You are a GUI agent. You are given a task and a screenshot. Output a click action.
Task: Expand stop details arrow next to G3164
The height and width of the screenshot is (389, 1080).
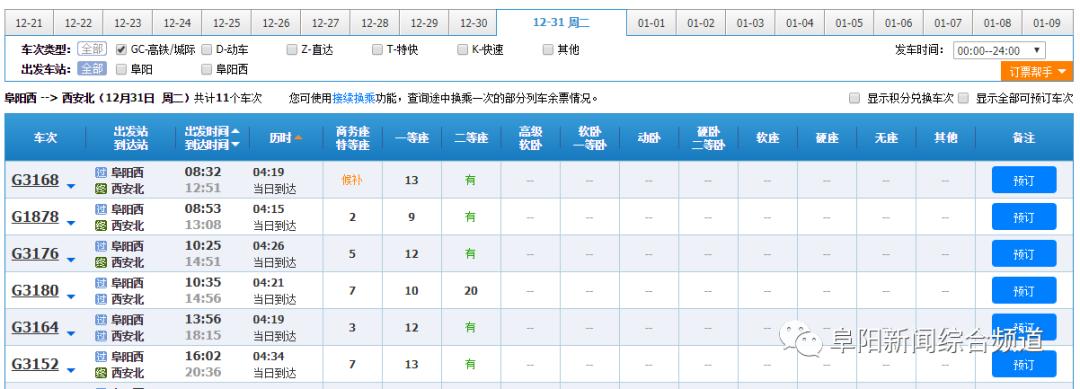click(x=71, y=333)
